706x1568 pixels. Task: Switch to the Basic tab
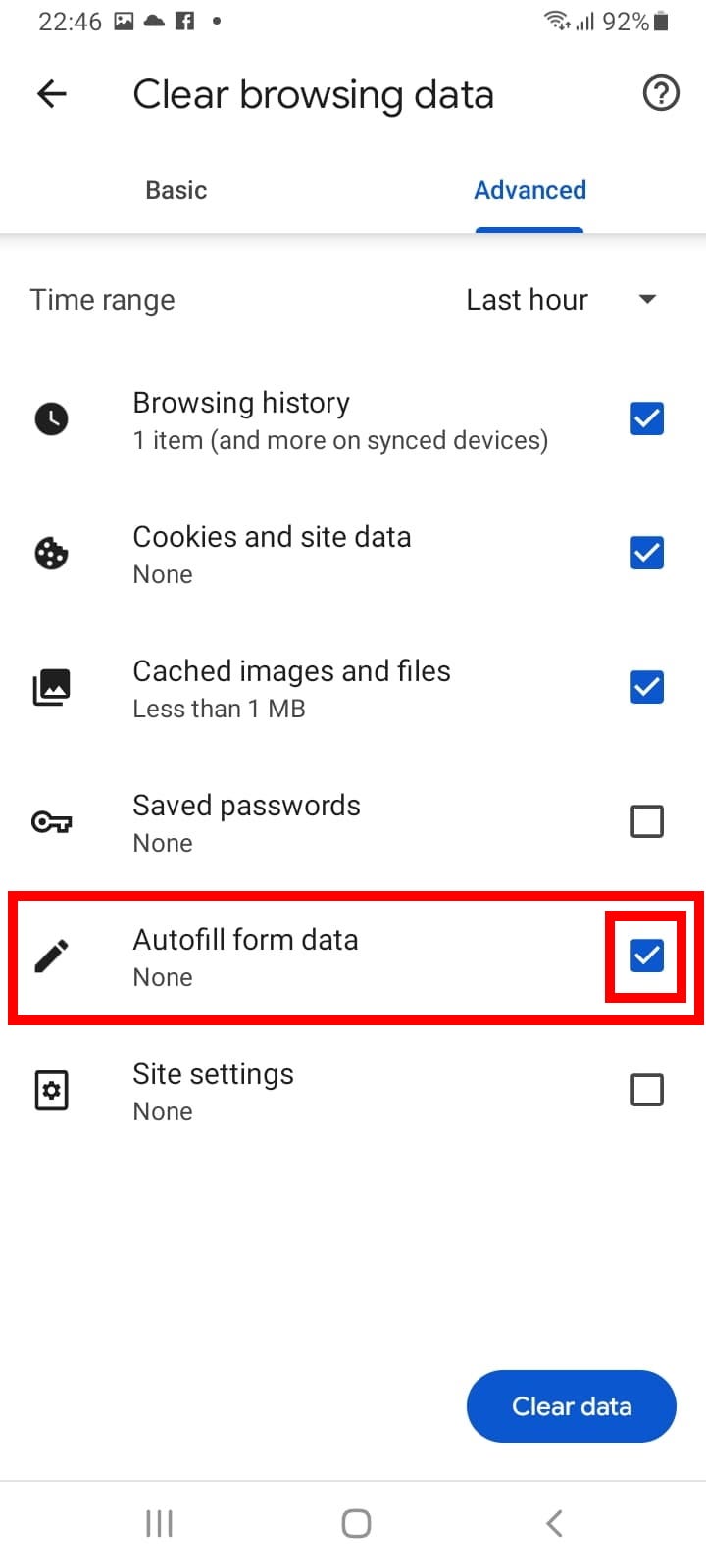point(176,190)
